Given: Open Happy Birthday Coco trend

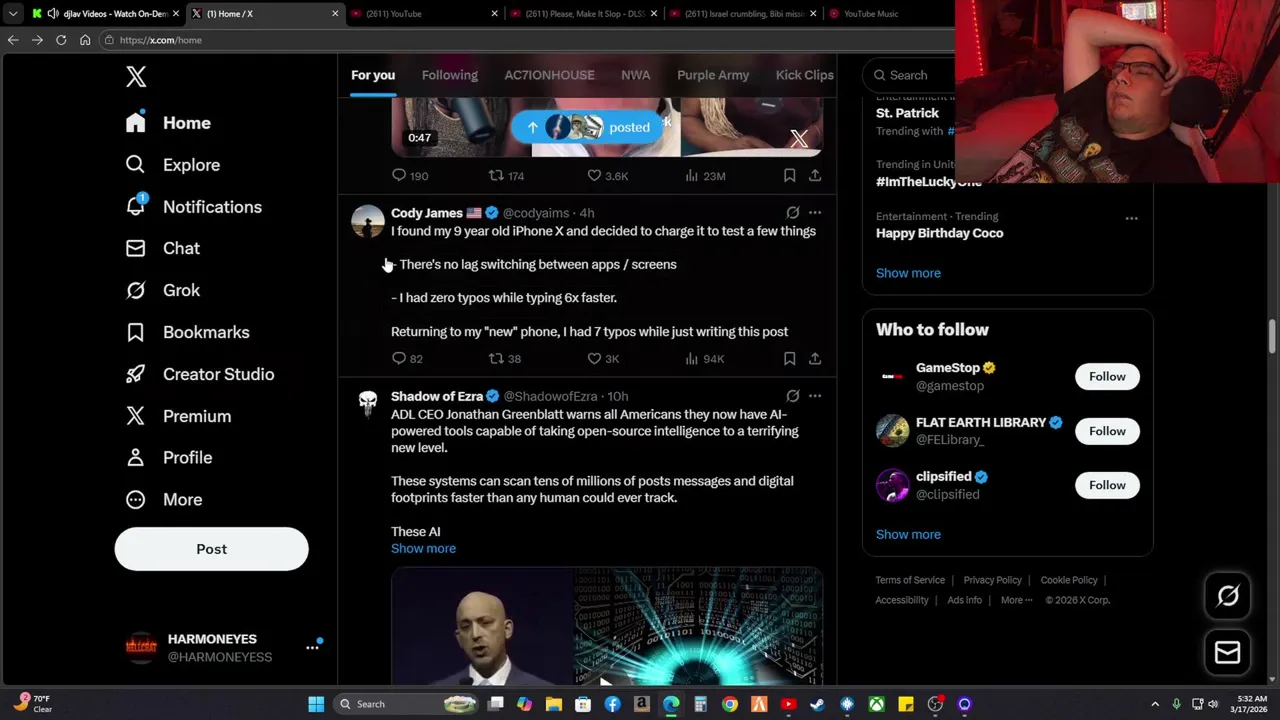Looking at the screenshot, I should click(940, 233).
